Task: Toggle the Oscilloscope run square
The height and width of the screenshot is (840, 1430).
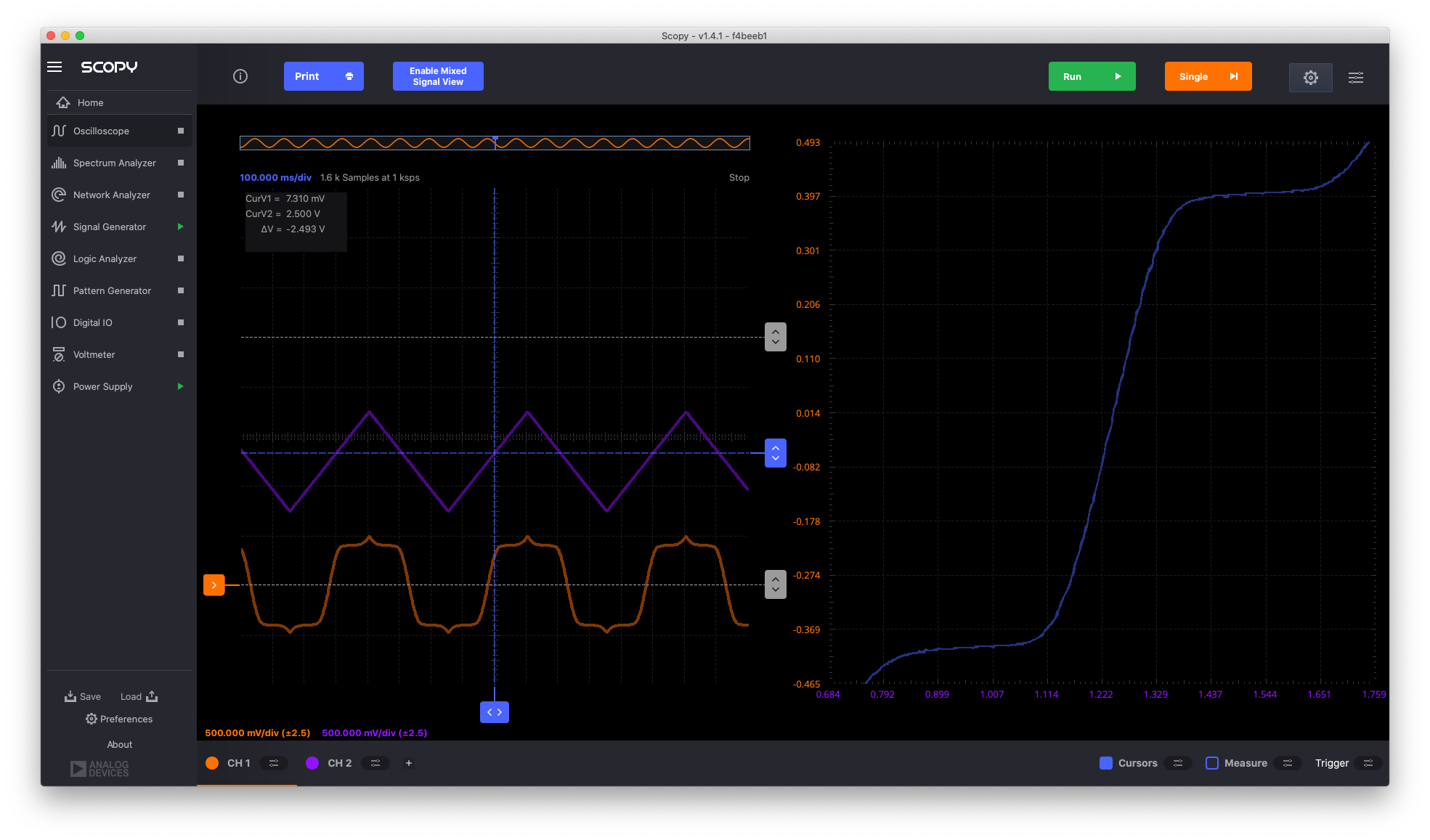Action: click(x=181, y=131)
